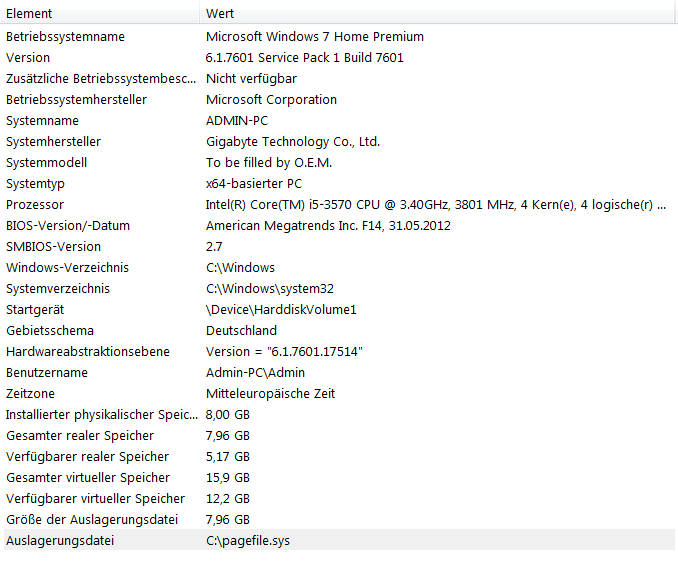Click the value Deutschland
The height and width of the screenshot is (577, 678).
241,331
